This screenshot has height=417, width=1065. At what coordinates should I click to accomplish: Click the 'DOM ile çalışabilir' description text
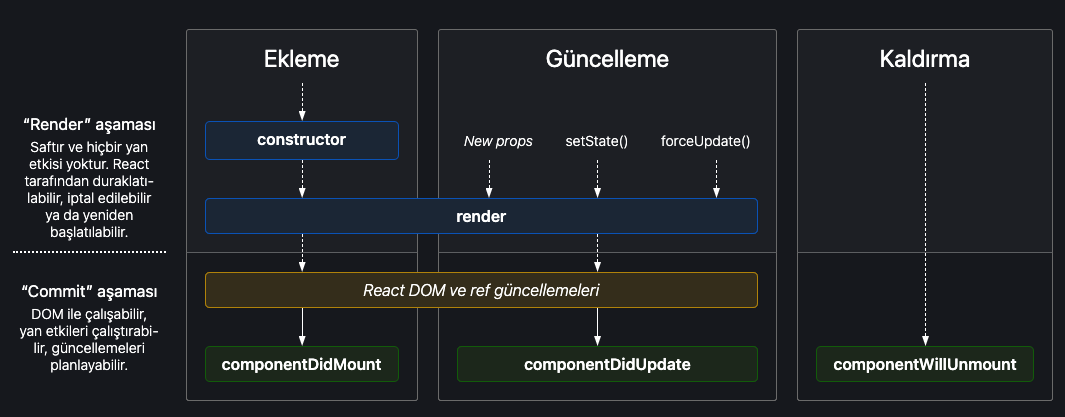(89, 340)
